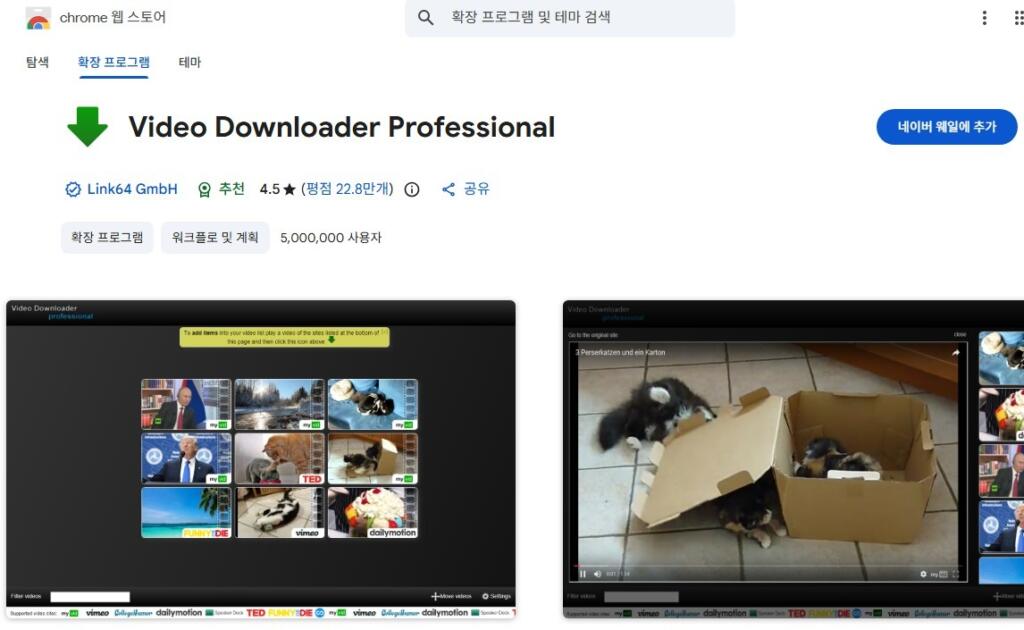
Task: Switch to the 탐색 tab
Action: point(37,62)
